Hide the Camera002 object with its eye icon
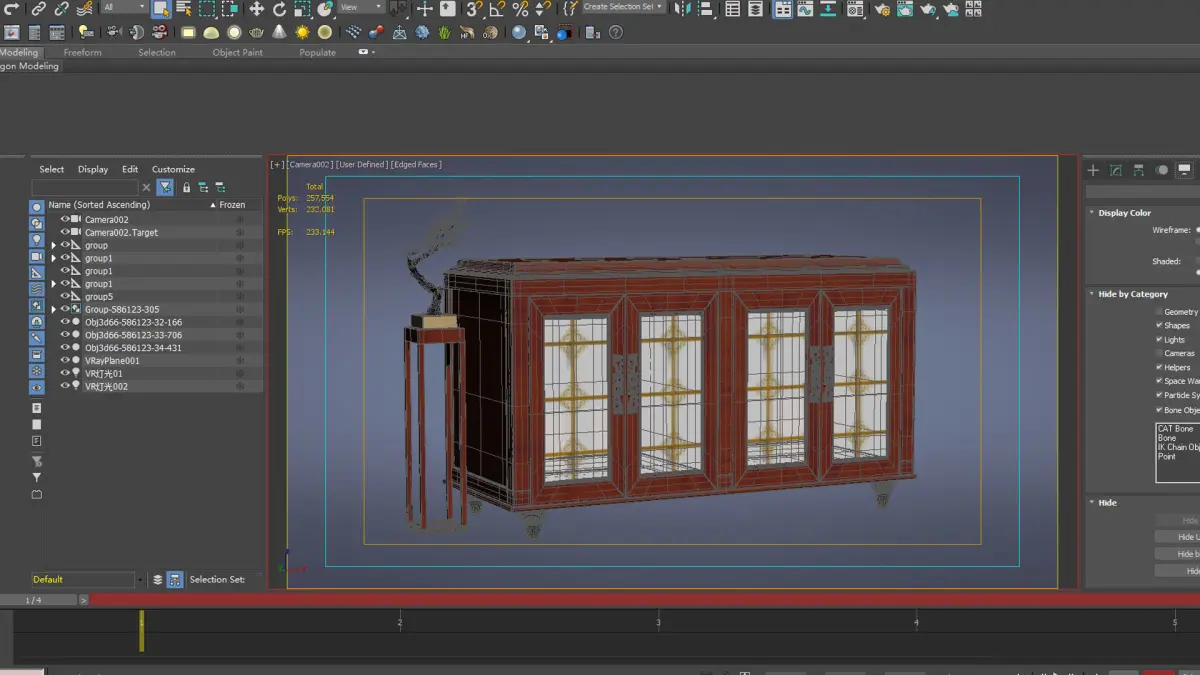 pyautogui.click(x=65, y=219)
